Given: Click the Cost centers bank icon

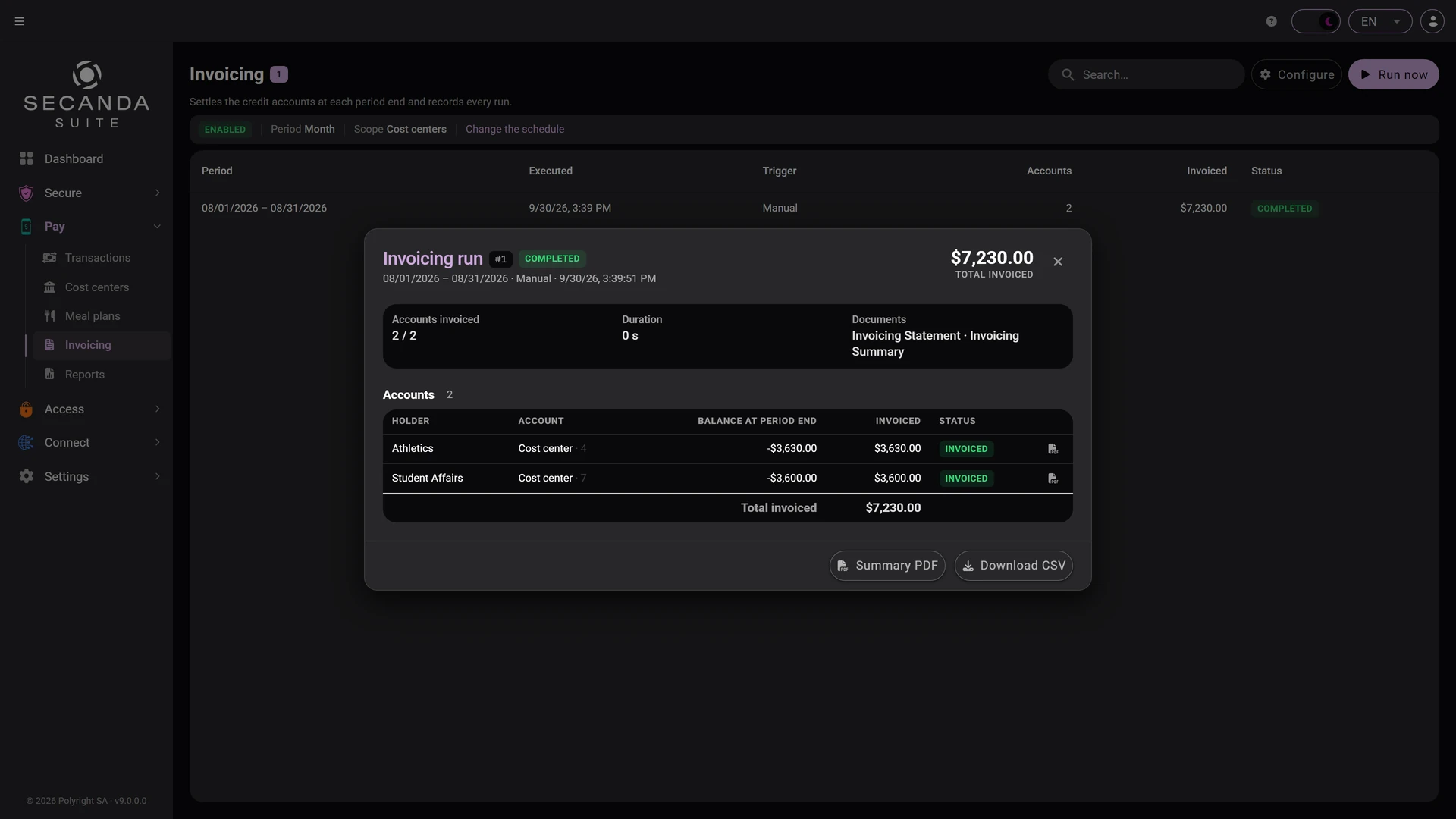Looking at the screenshot, I should 49,287.
